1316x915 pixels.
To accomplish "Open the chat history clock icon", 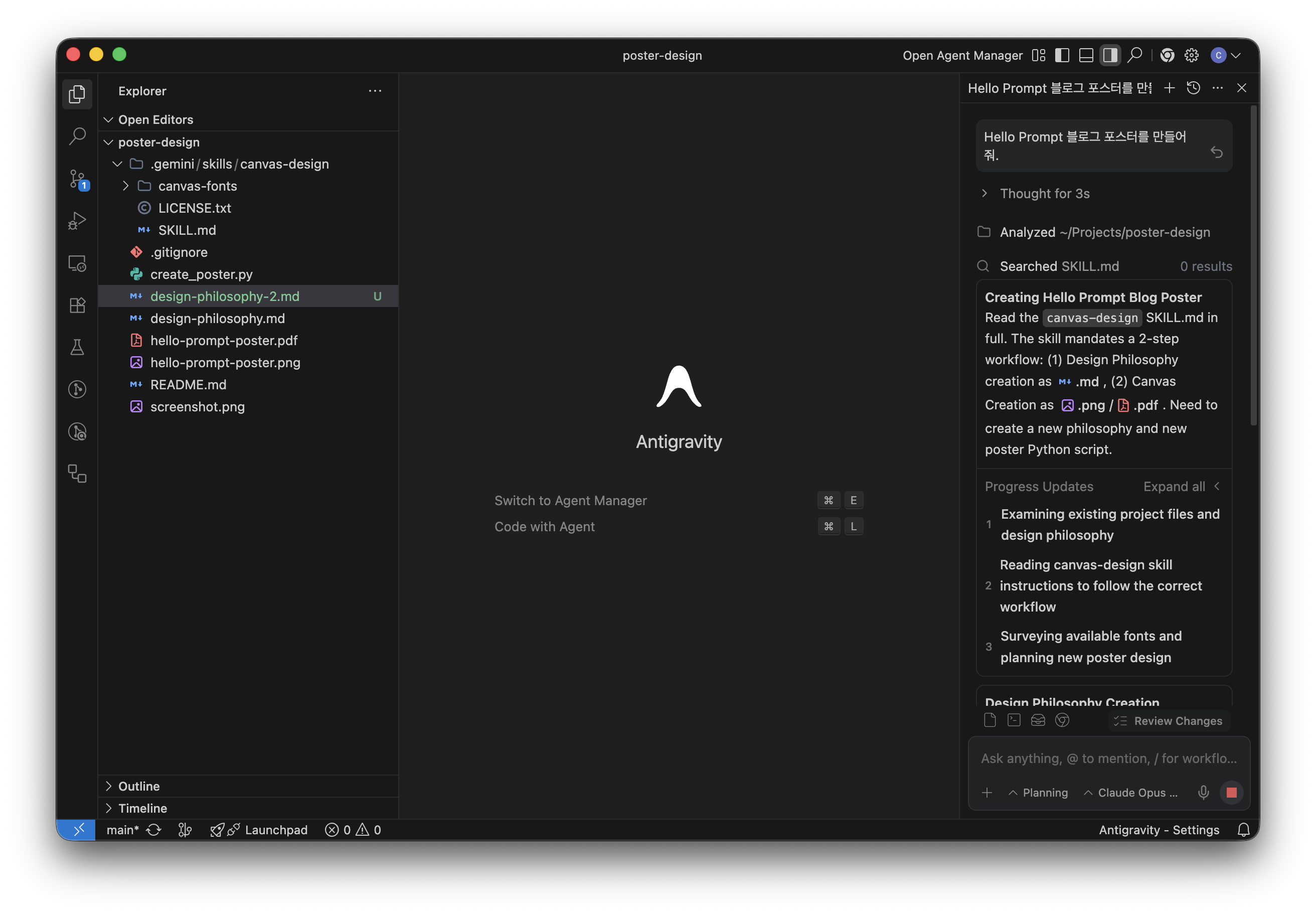I will (x=1193, y=88).
